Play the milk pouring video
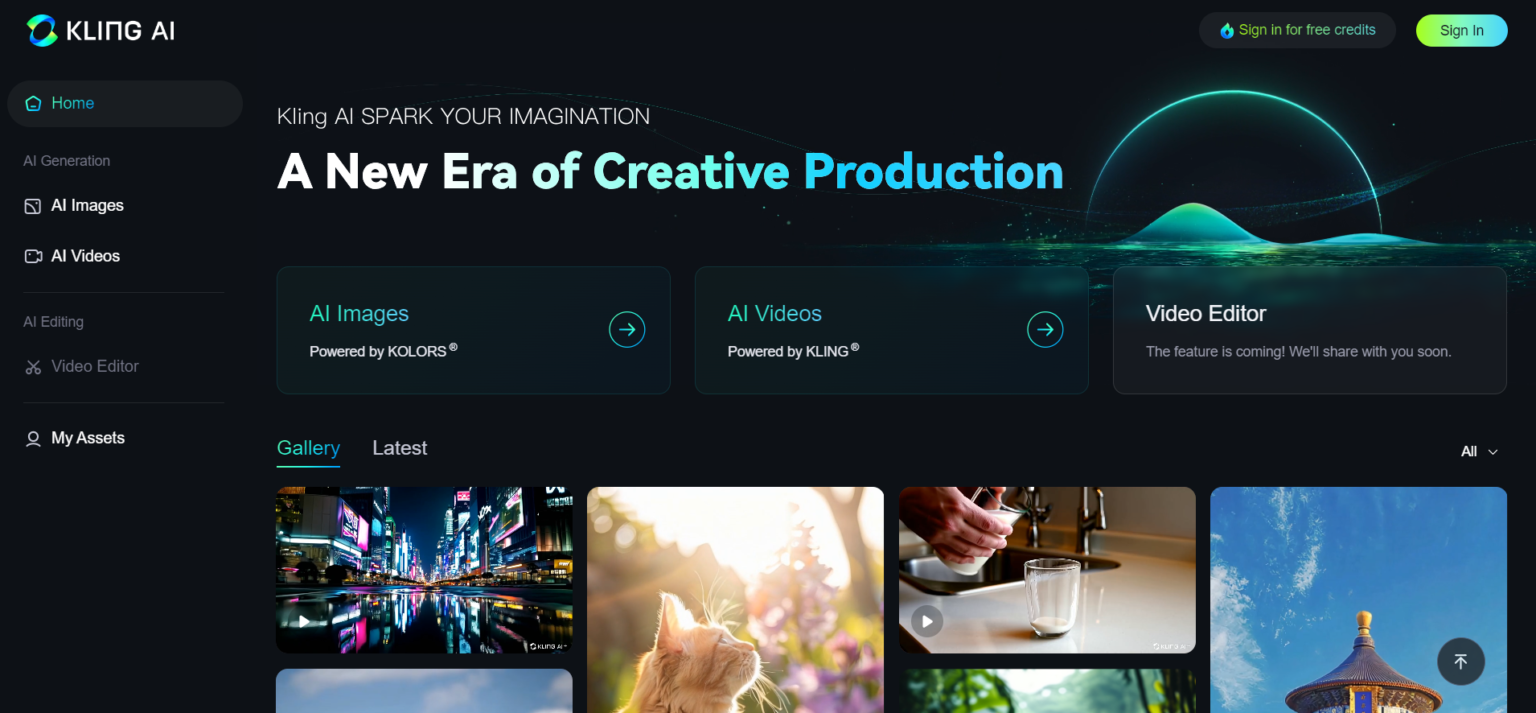 click(927, 621)
